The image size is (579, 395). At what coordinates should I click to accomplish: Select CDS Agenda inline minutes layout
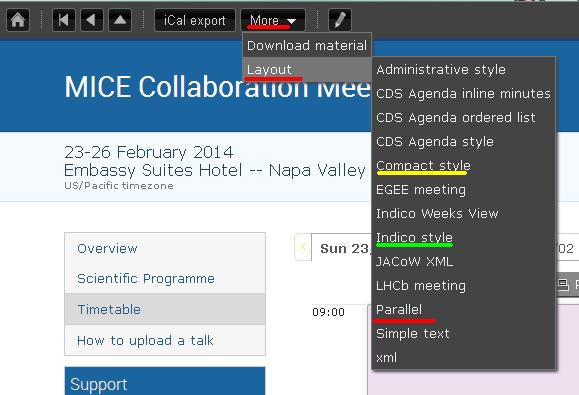tap(463, 93)
